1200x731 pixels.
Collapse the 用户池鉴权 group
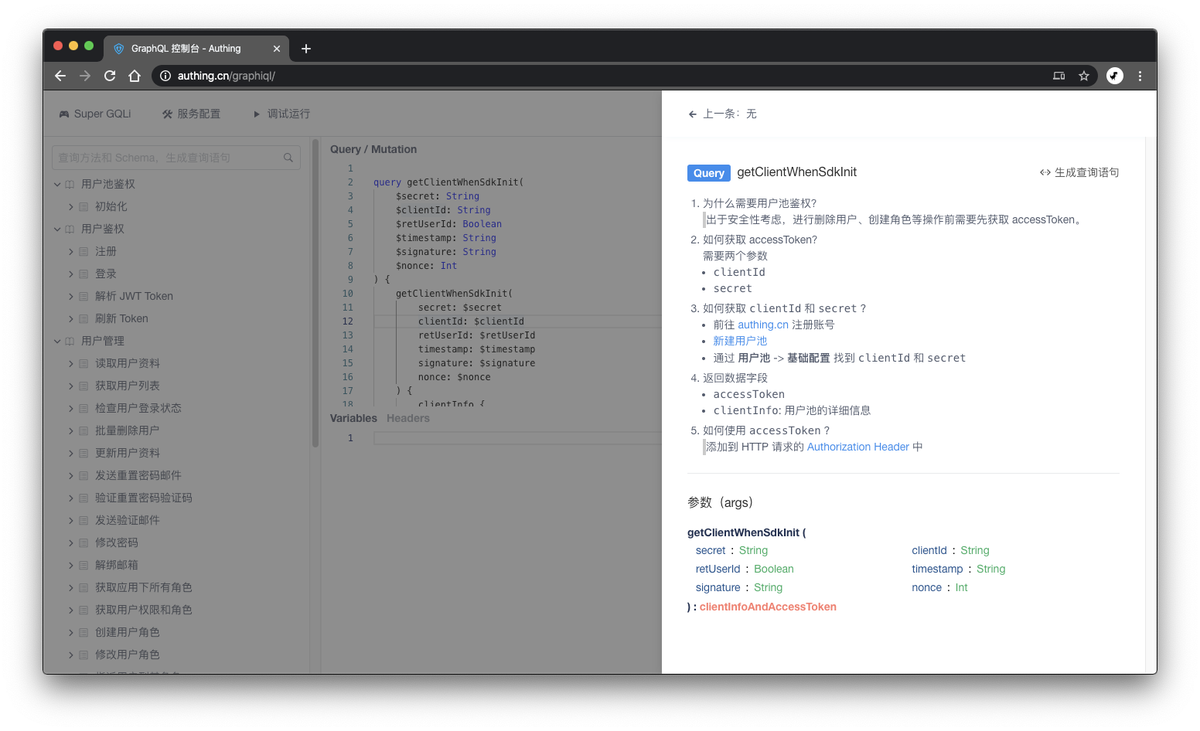coord(57,184)
